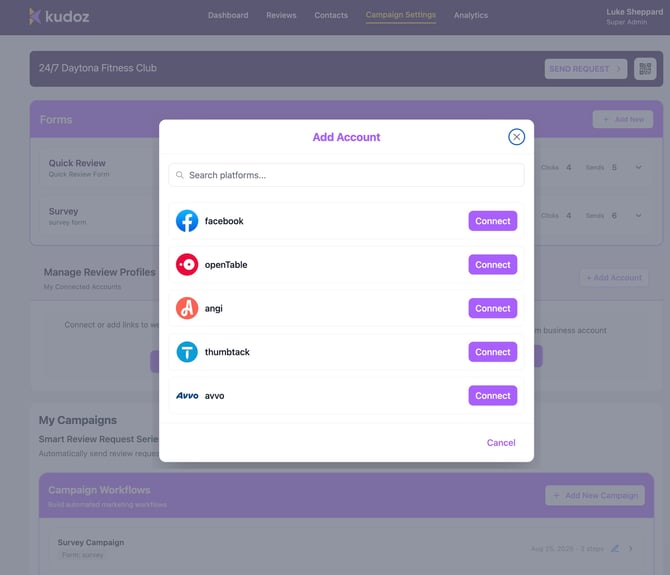Screen dimensions: 670x575
Task: Open Survey Campaign details chevron
Action: point(630,548)
